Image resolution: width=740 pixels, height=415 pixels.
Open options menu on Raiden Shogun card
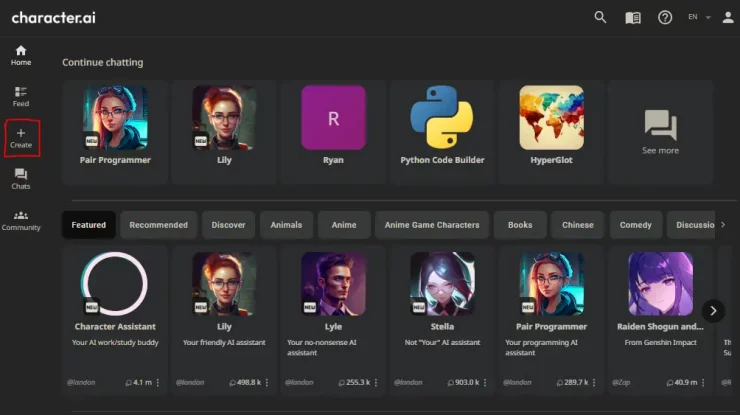coord(703,382)
